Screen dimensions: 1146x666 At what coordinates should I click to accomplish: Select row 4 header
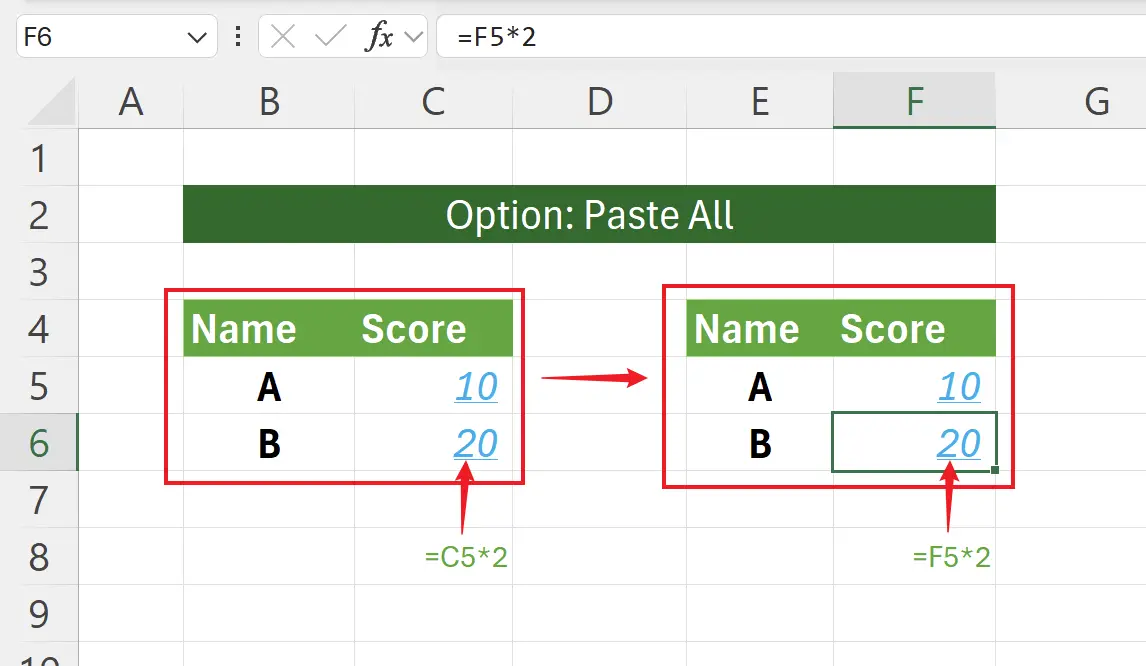point(39,329)
